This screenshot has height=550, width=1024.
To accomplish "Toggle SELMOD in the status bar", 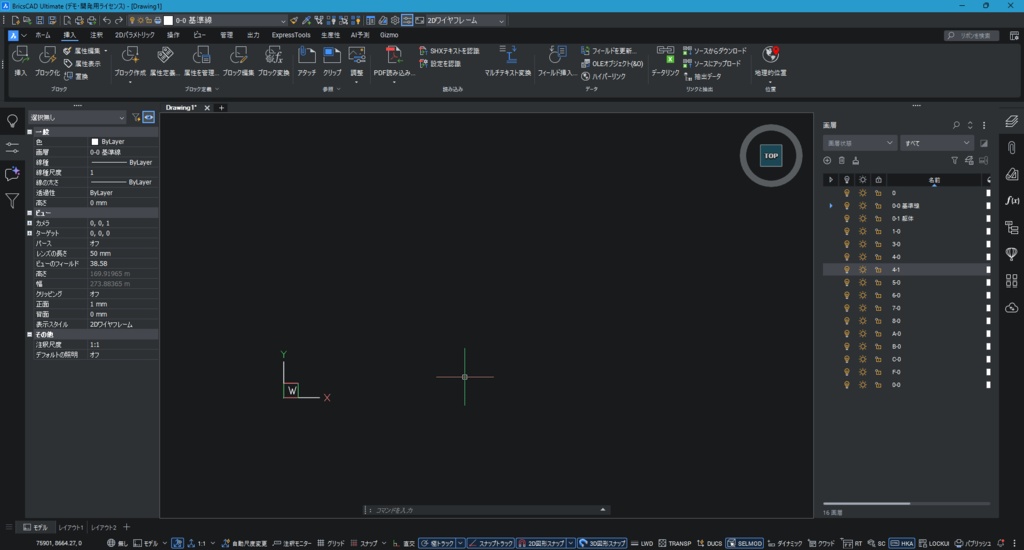I will [744, 543].
